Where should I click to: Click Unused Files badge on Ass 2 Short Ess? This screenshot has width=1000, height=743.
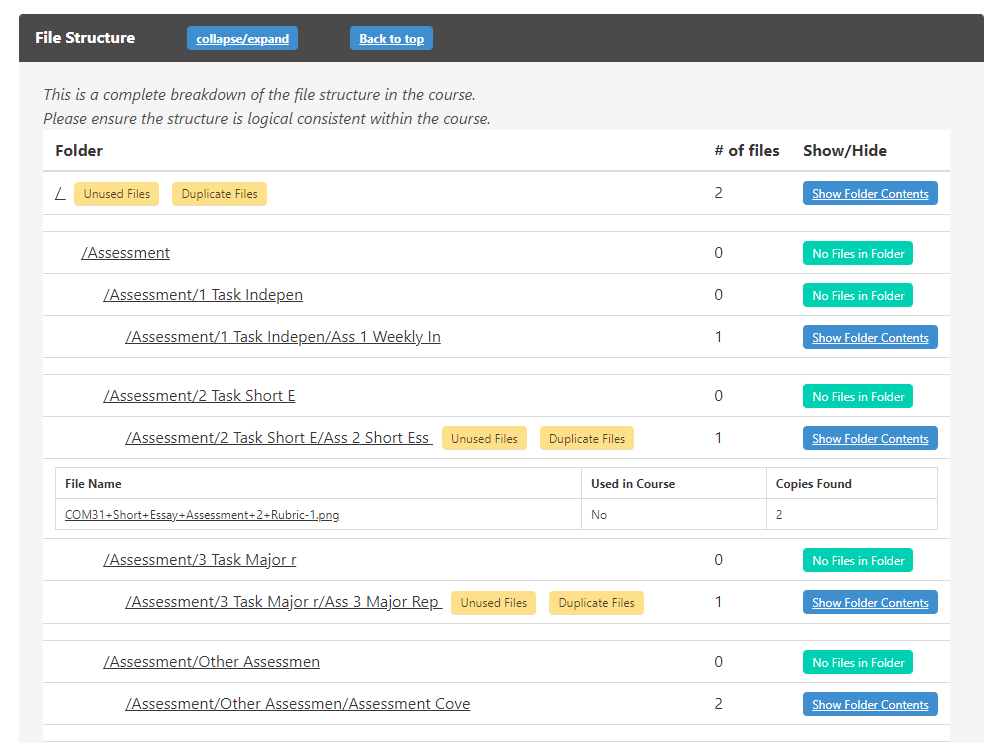click(484, 438)
